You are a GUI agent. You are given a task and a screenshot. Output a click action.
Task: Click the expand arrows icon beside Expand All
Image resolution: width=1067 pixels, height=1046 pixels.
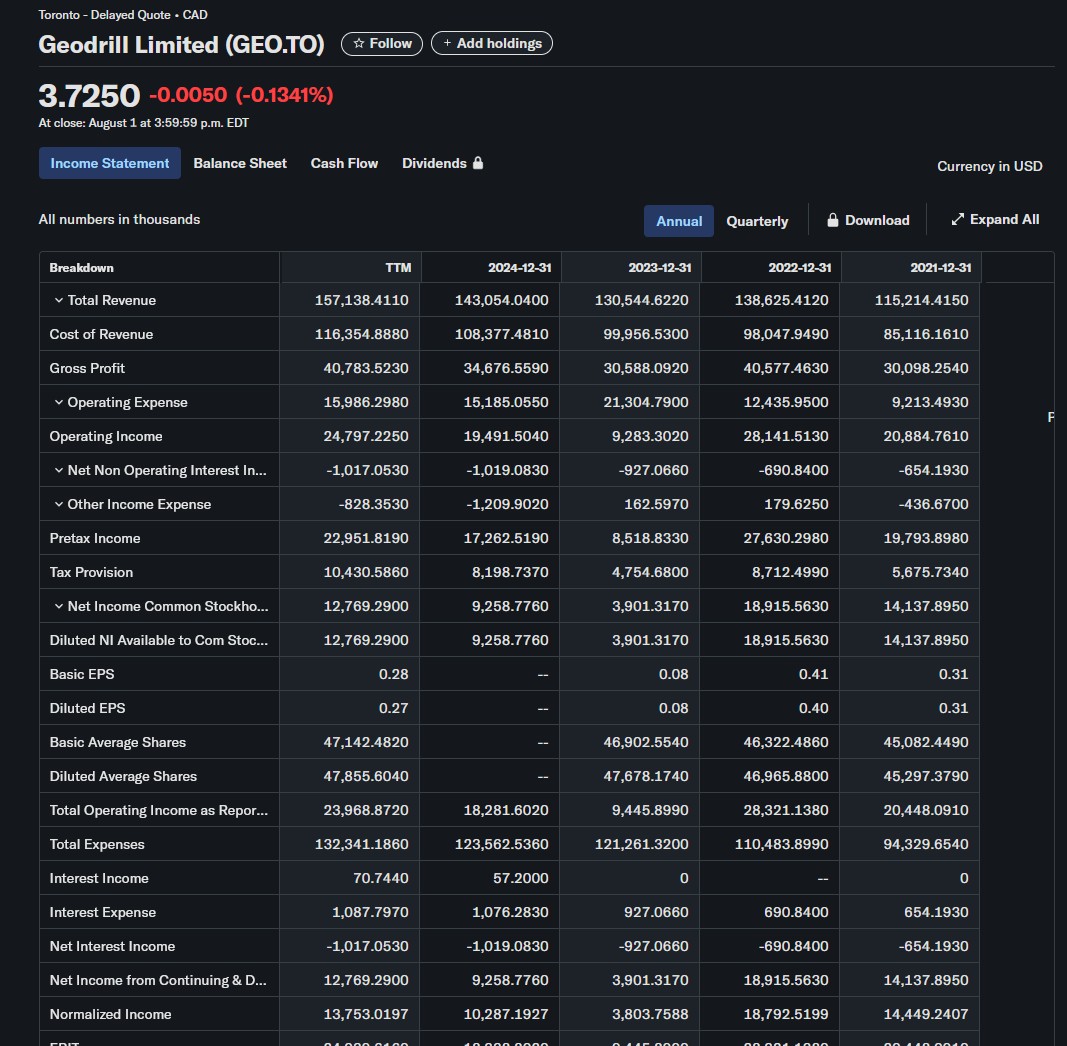coord(957,219)
